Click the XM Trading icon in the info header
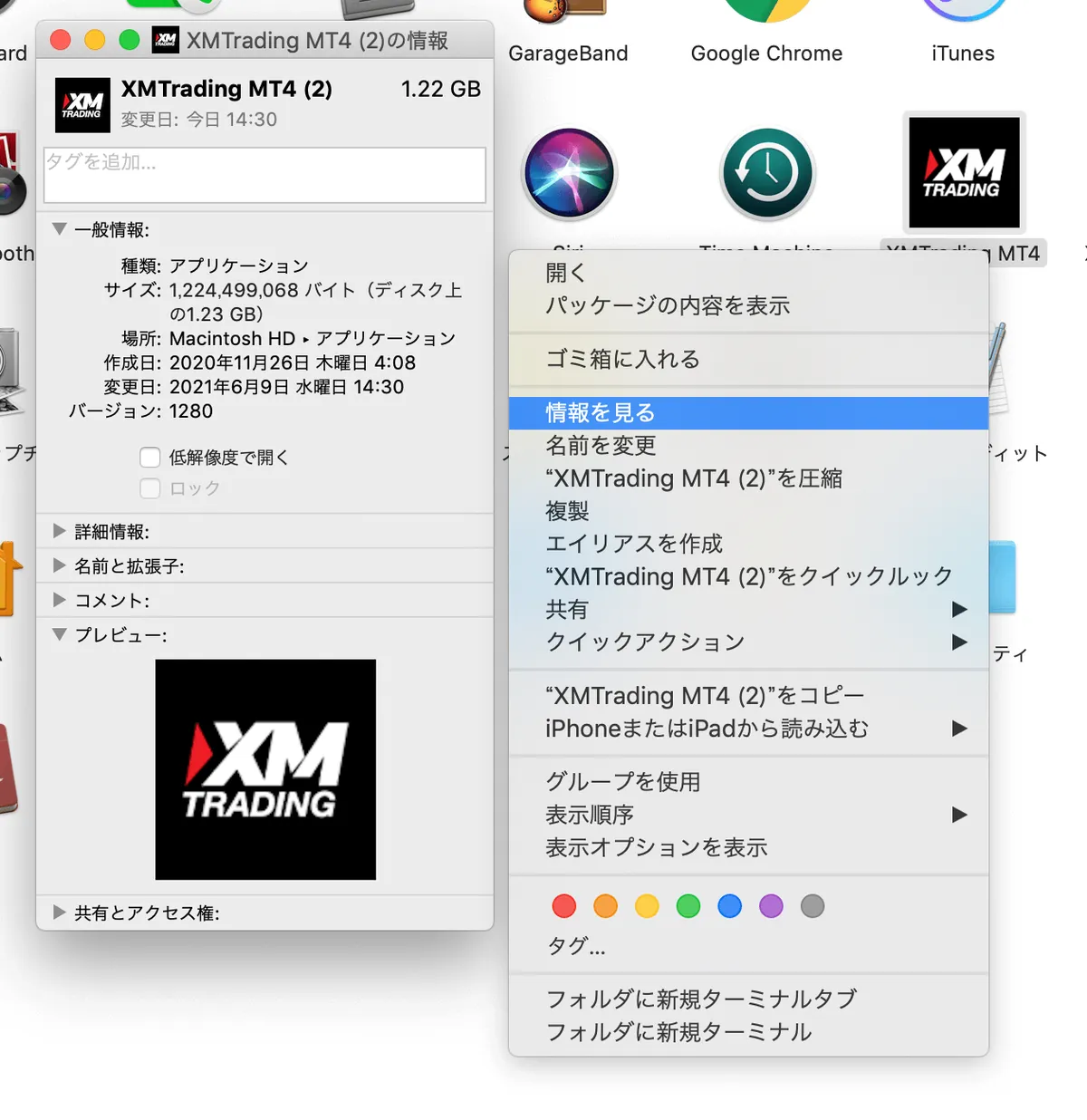 [x=82, y=105]
